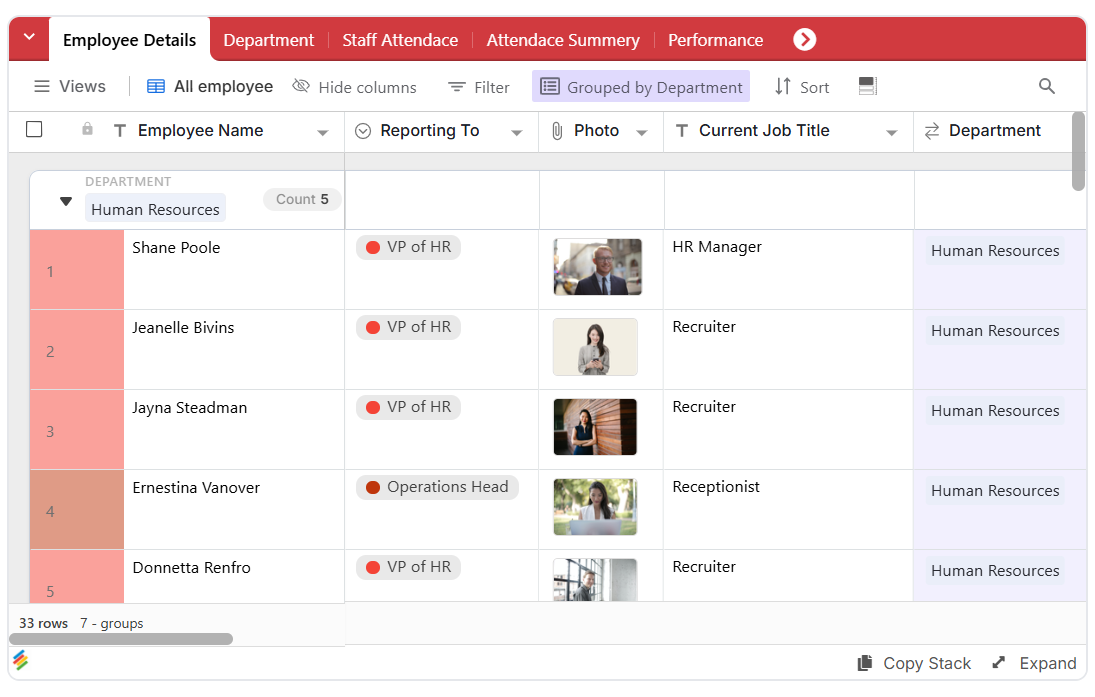Click the HR Manager job title cell
The height and width of the screenshot is (697, 1095).
788,270
